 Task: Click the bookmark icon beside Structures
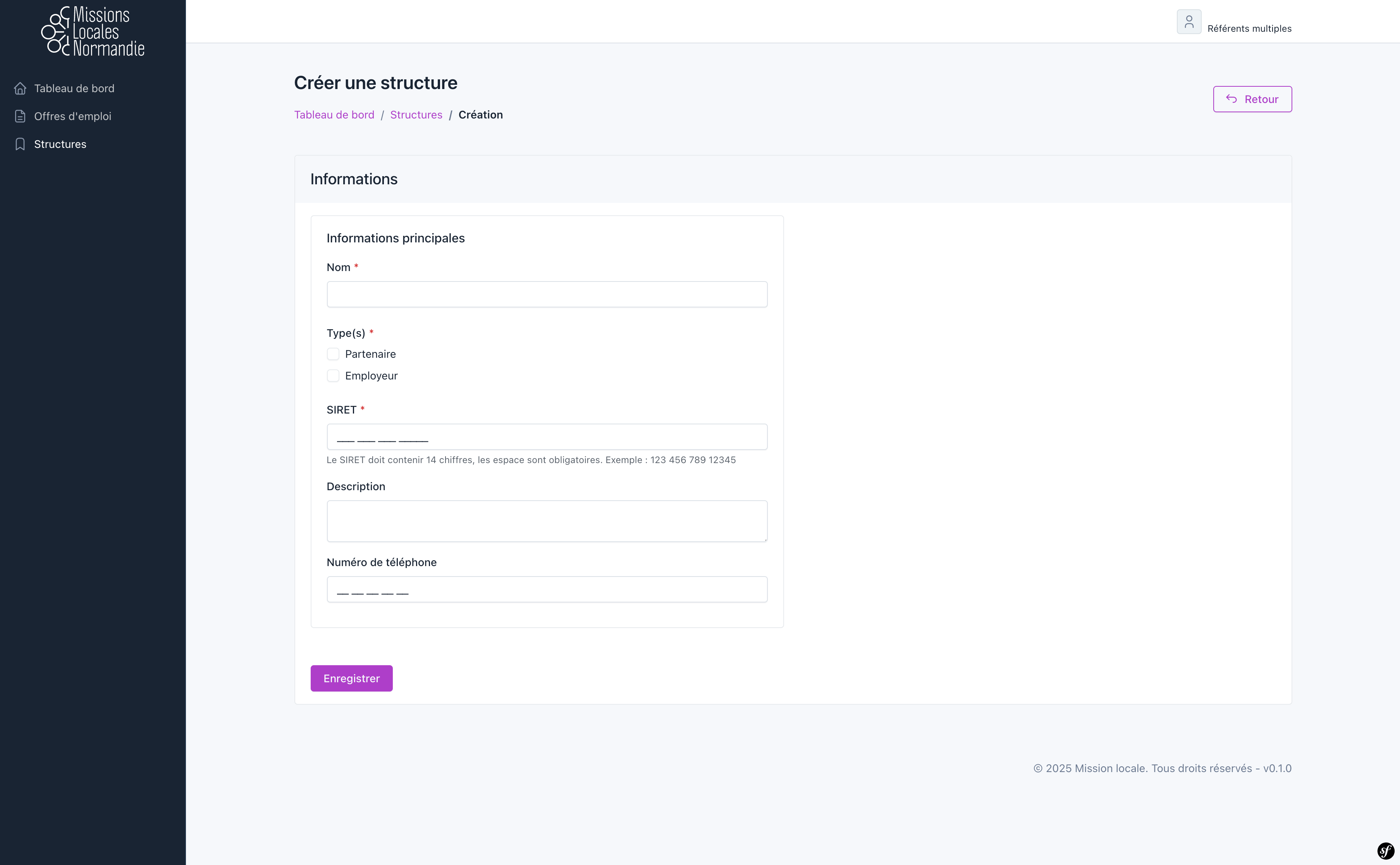(20, 144)
